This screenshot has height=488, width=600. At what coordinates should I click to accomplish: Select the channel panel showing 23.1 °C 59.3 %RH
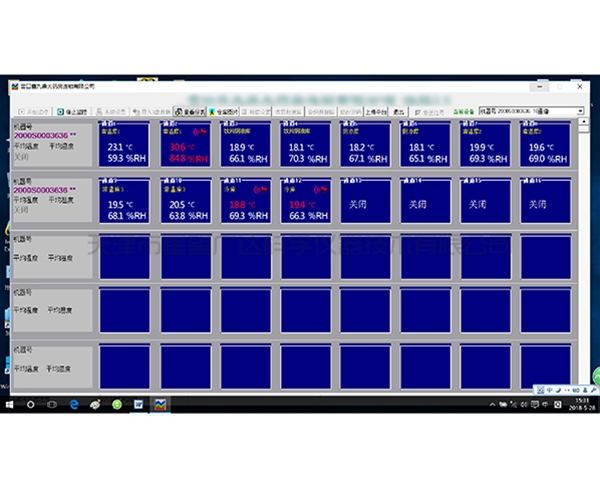[127, 146]
